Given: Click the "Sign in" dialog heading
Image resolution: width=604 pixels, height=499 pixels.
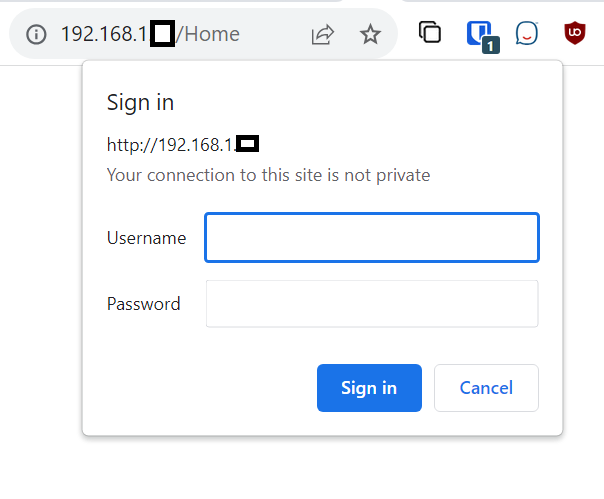Looking at the screenshot, I should (x=141, y=103).
